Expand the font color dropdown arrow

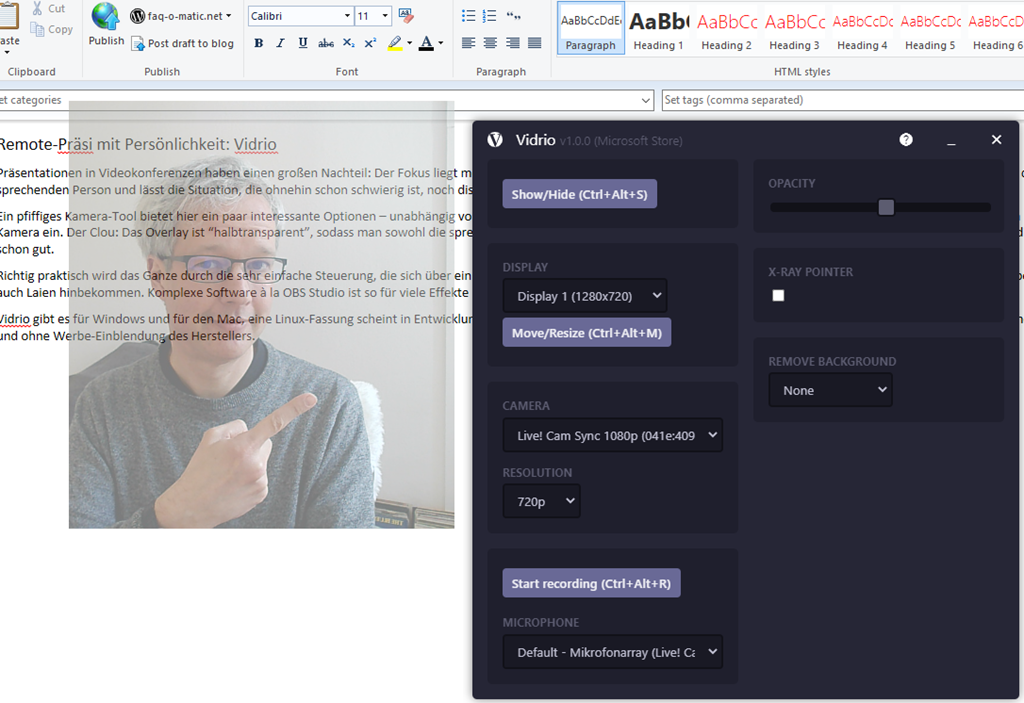[x=441, y=43]
